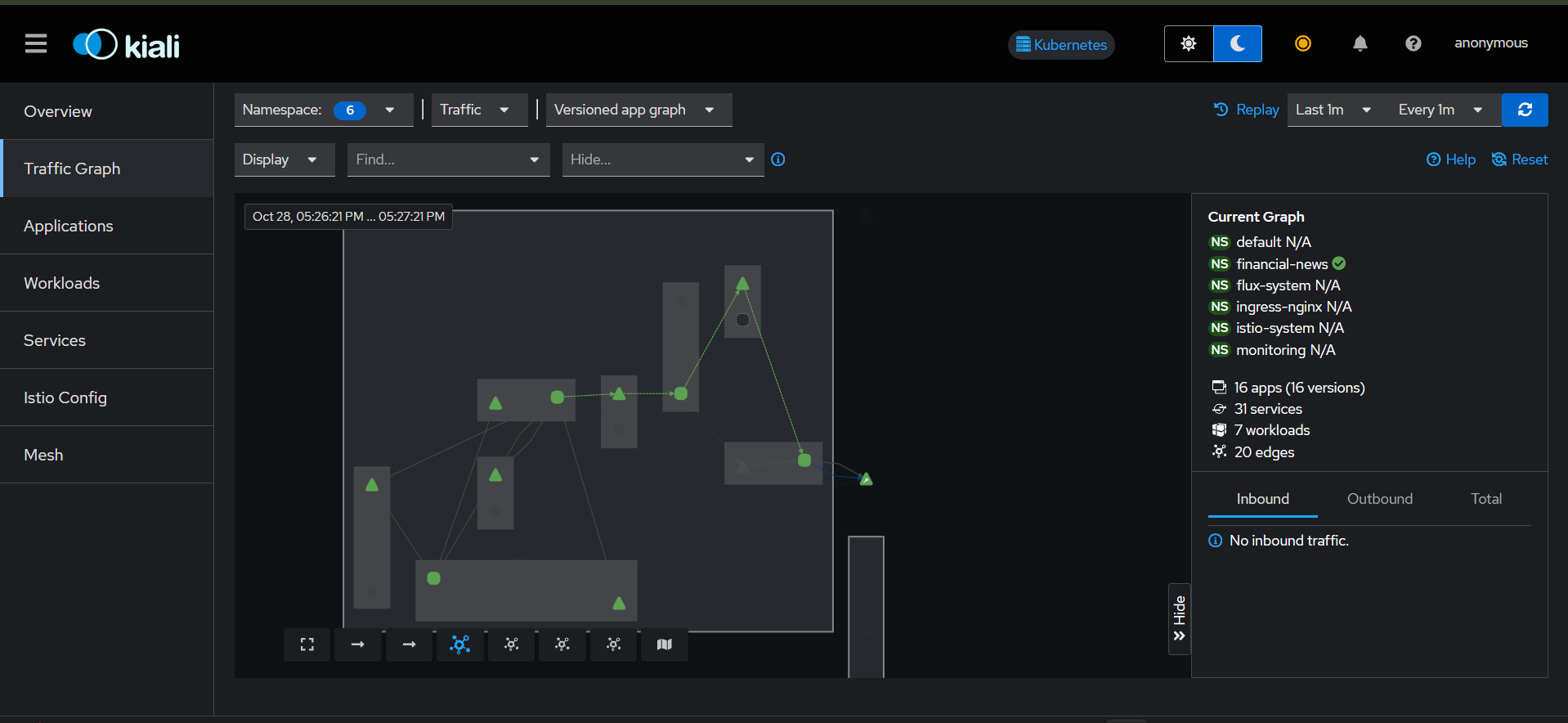
Task: Switch to dark theme
Action: [1238, 43]
